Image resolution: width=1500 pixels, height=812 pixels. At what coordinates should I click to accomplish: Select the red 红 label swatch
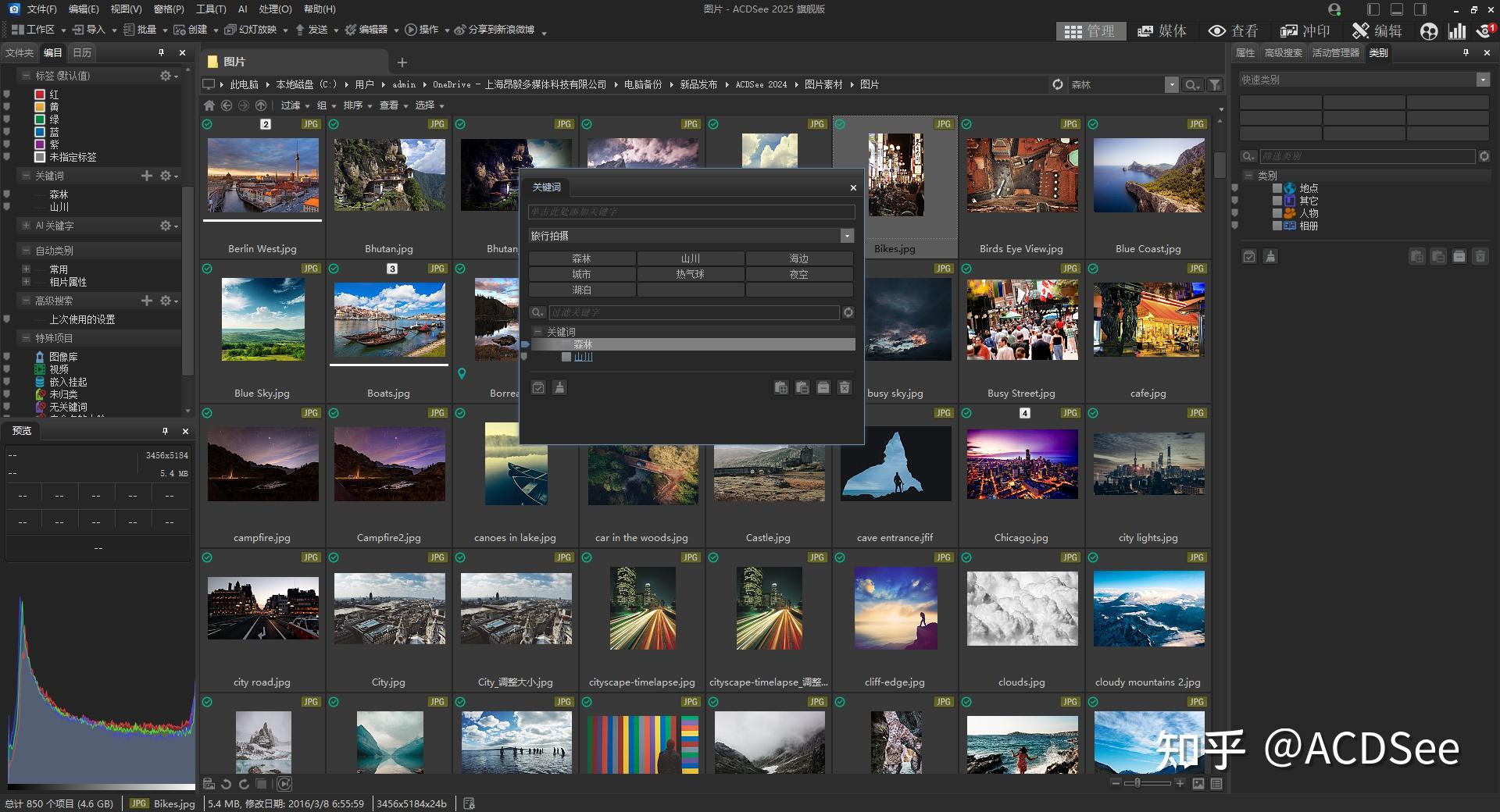[40, 94]
